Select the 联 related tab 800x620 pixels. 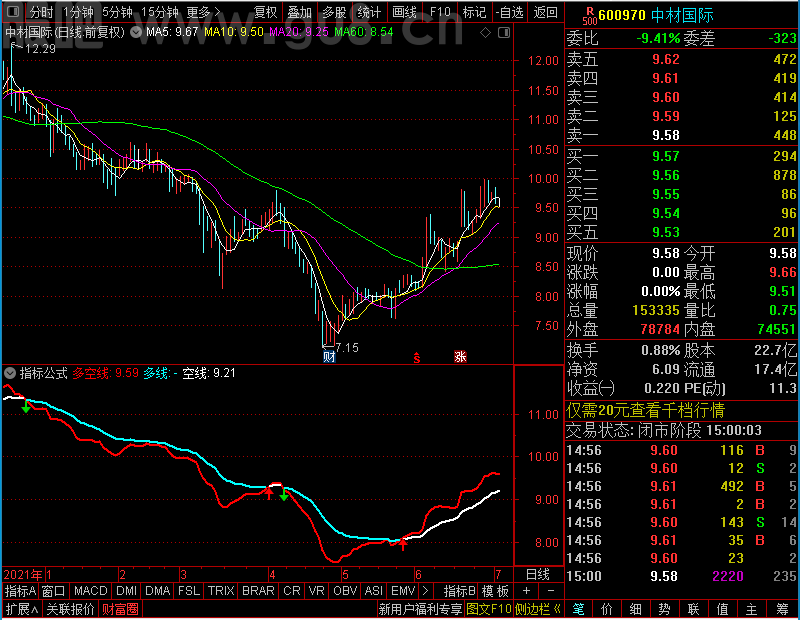coord(693,609)
